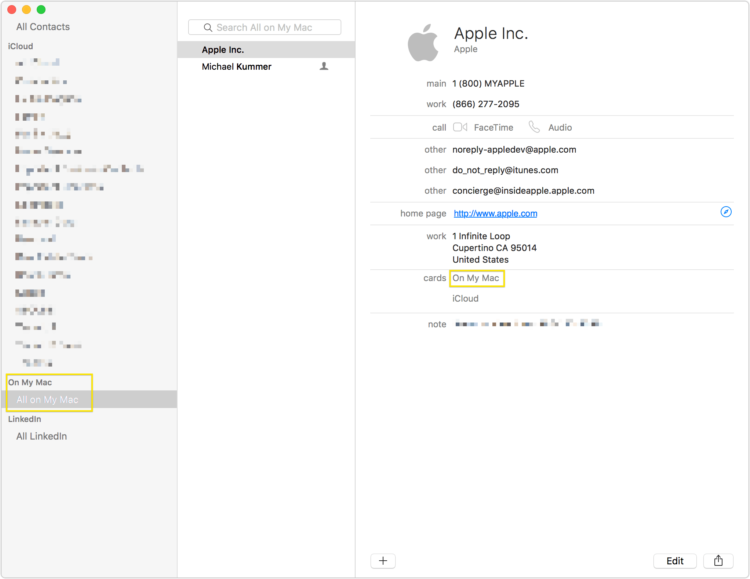This screenshot has width=750, height=579.
Task: Click email do_not_reply@itunes.com
Action: [505, 170]
